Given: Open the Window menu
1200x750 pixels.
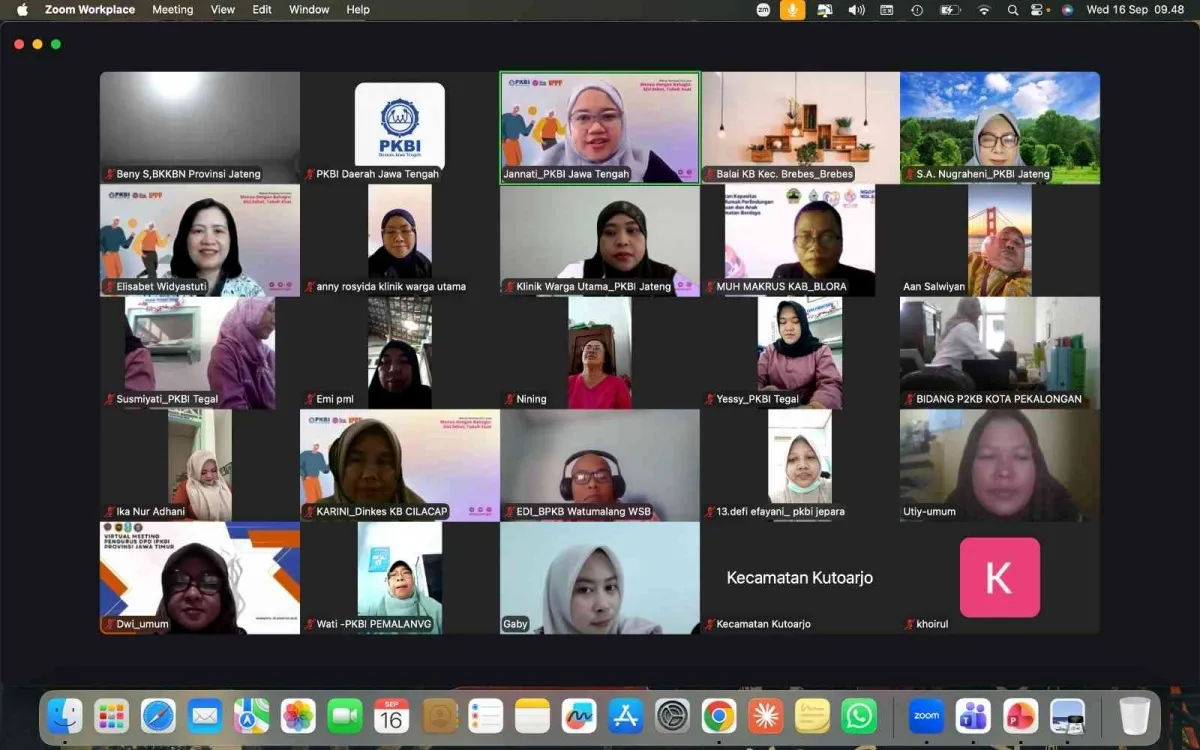Looking at the screenshot, I should 309,10.
